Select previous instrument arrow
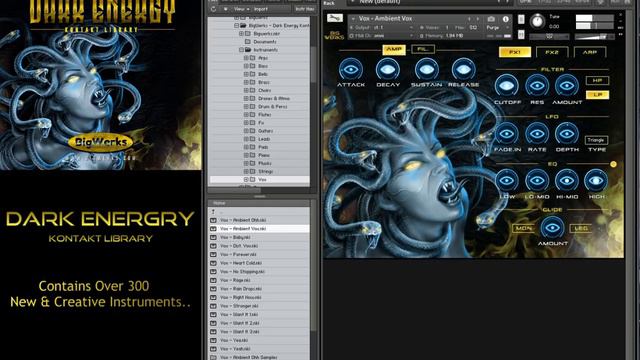The width and height of the screenshot is (640, 360). click(x=469, y=19)
